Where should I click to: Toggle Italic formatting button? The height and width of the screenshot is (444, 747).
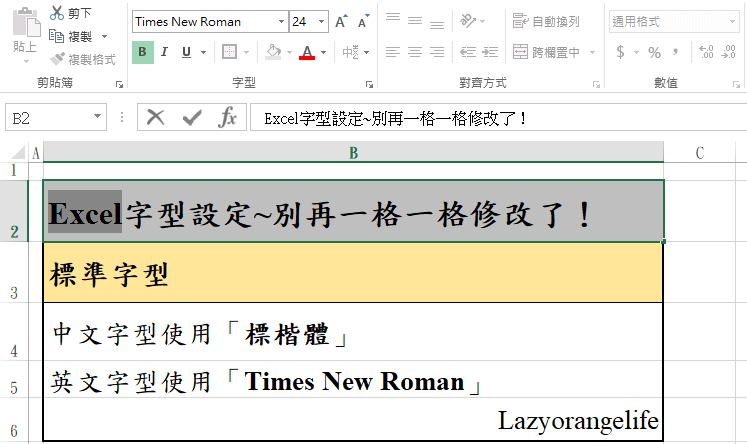coord(165,52)
